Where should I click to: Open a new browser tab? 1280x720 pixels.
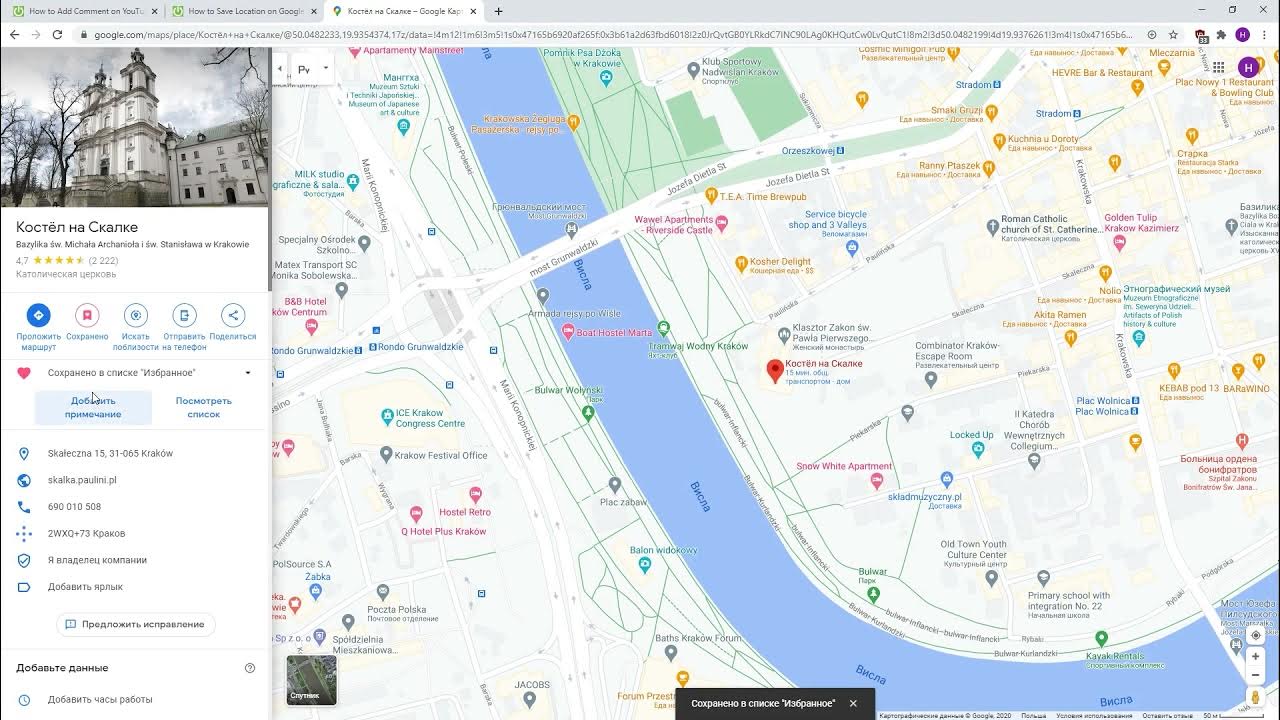click(x=498, y=11)
